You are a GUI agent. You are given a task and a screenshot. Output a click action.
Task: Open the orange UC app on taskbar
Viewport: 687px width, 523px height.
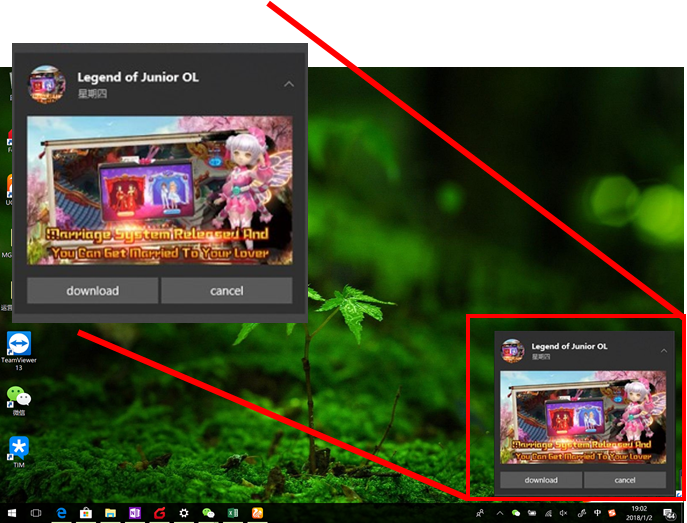258,513
